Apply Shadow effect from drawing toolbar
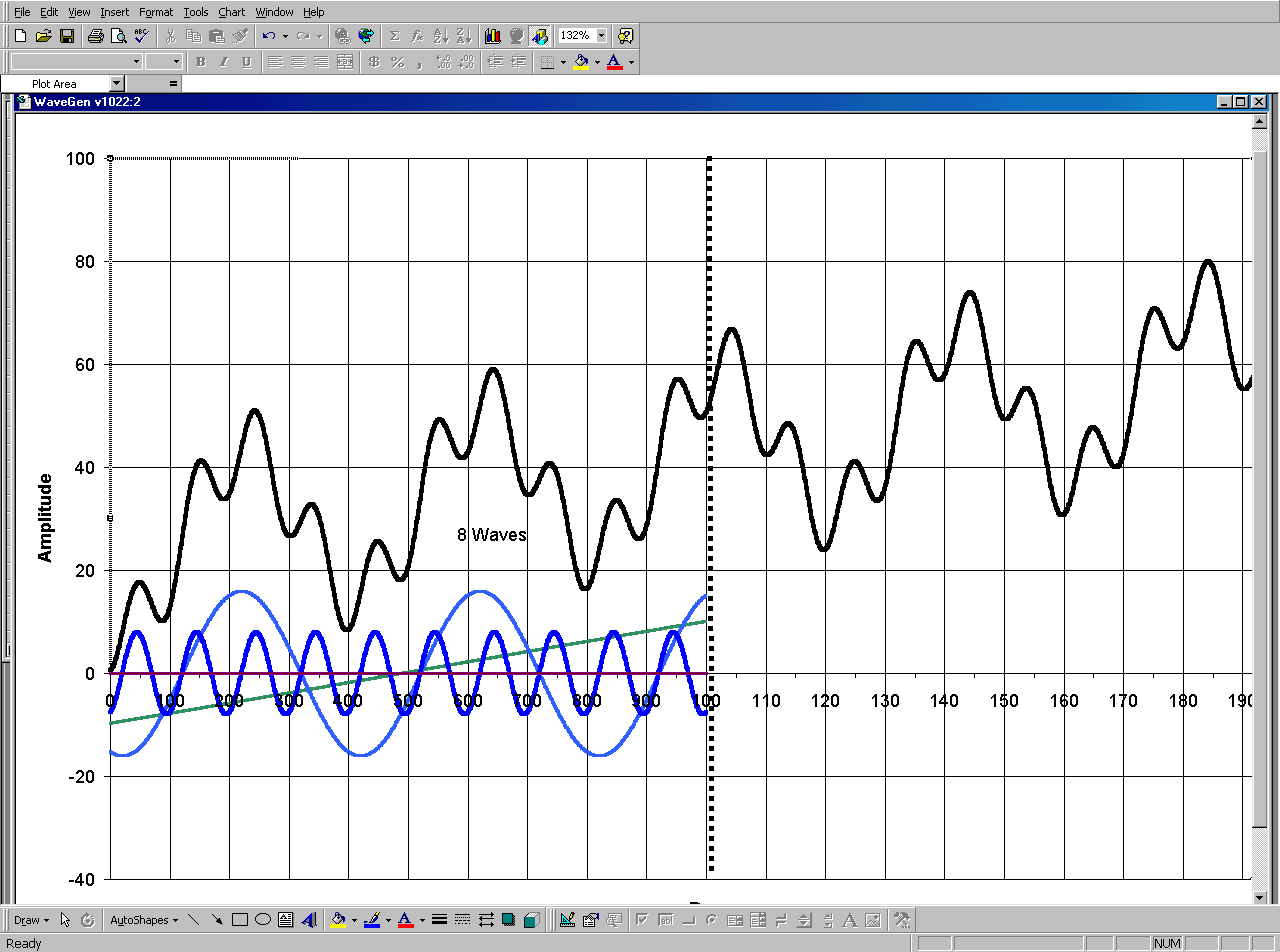Image resolution: width=1280 pixels, height=952 pixels. pyautogui.click(x=508, y=920)
